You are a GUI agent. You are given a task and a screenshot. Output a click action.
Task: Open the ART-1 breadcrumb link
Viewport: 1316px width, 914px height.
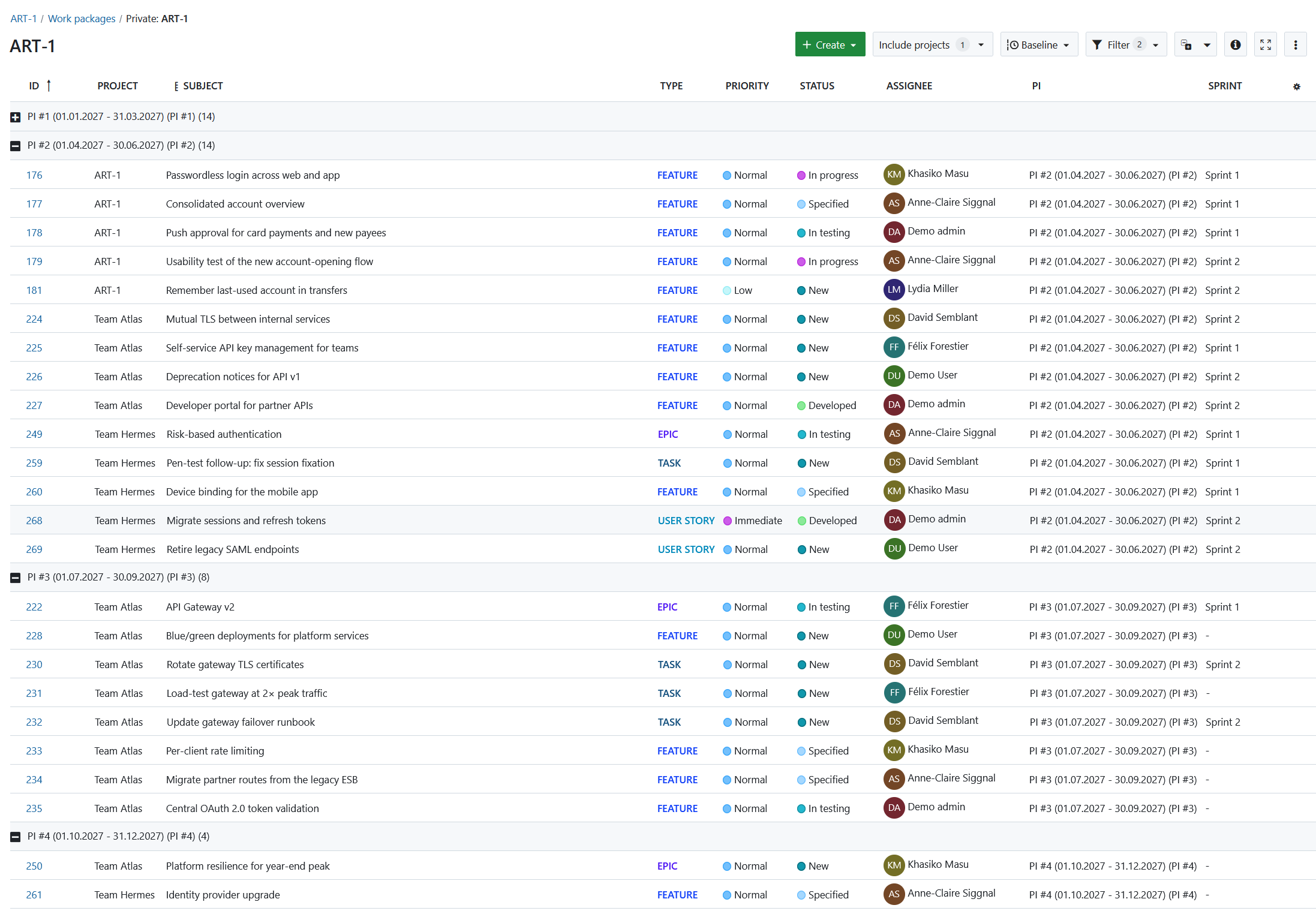23,19
